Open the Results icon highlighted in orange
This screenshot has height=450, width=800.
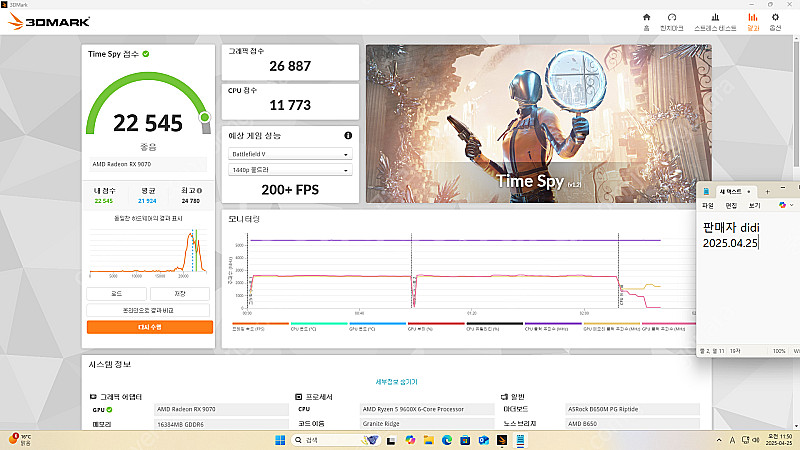pos(753,17)
